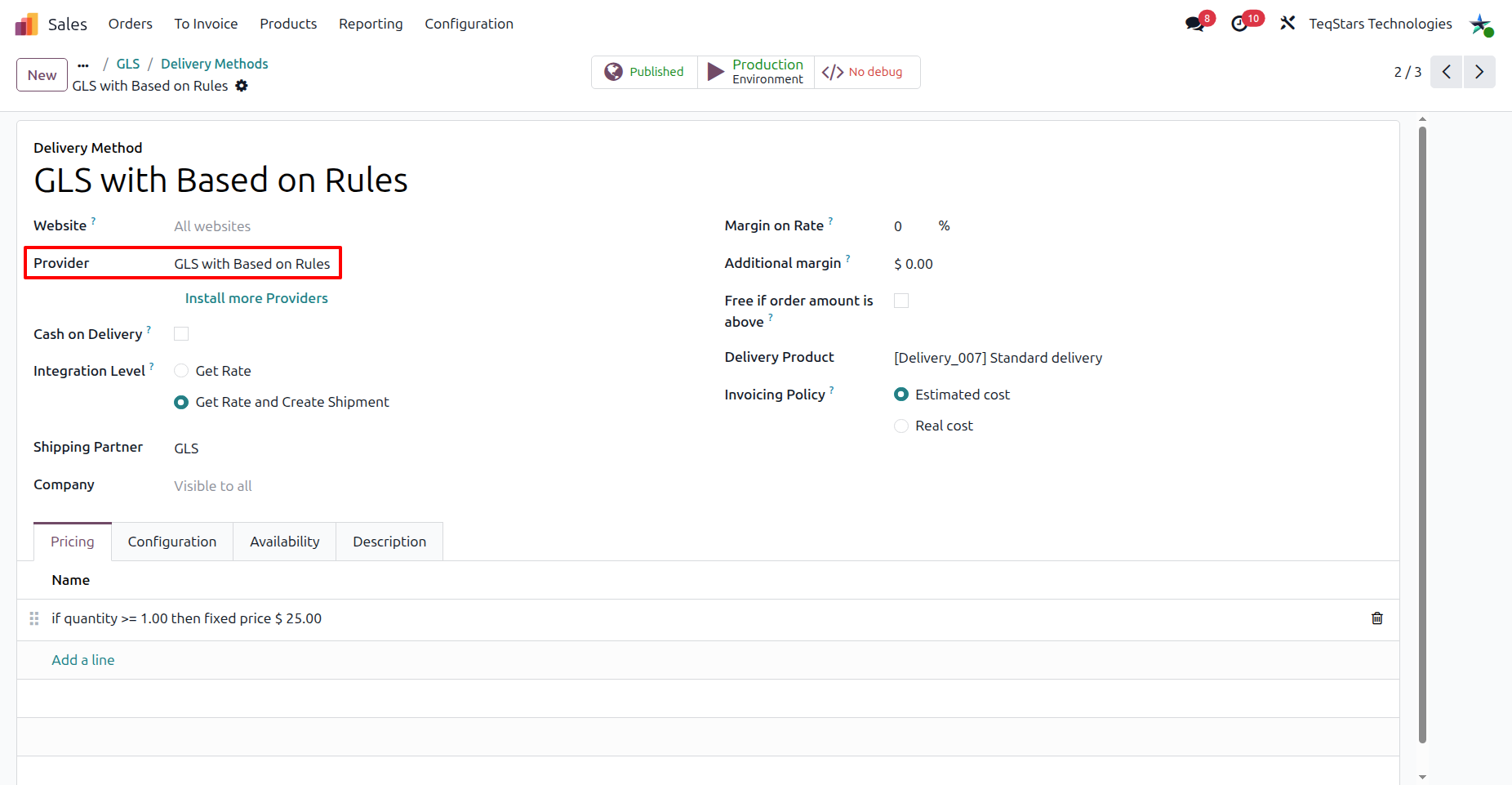Open the Products menu

click(x=288, y=24)
